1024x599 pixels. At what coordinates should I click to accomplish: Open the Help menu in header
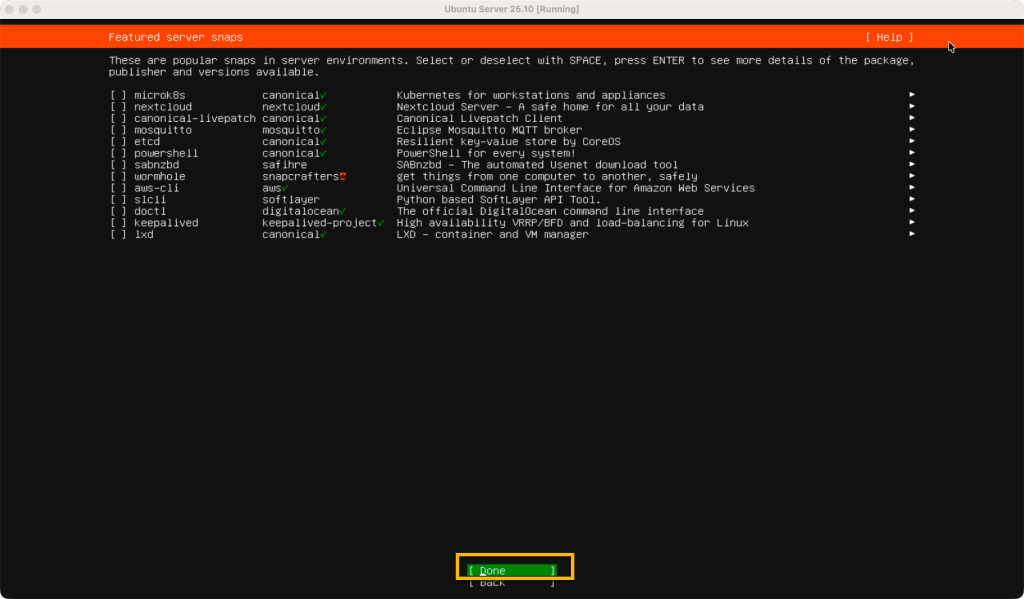(889, 37)
